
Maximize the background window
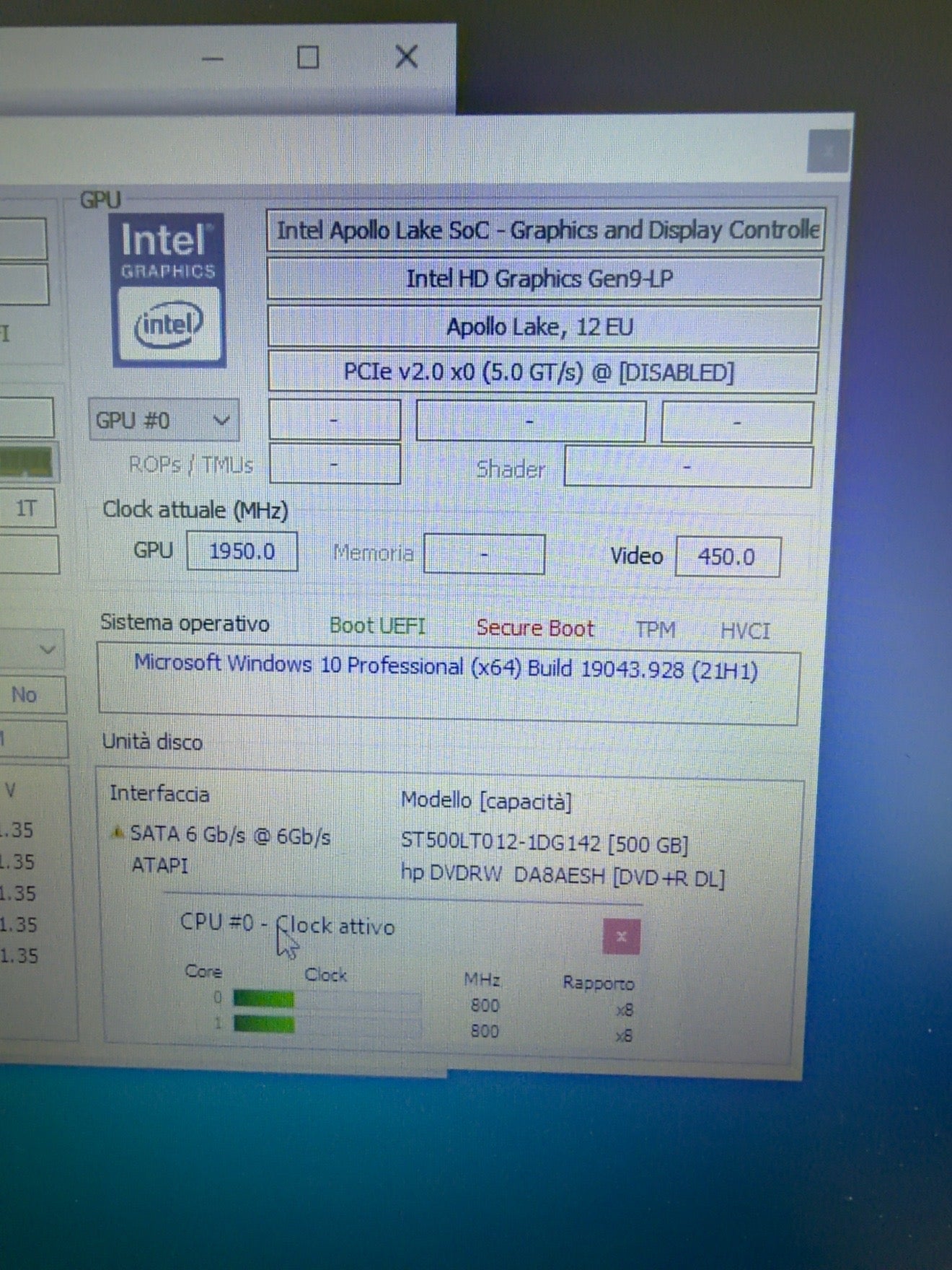click(308, 57)
